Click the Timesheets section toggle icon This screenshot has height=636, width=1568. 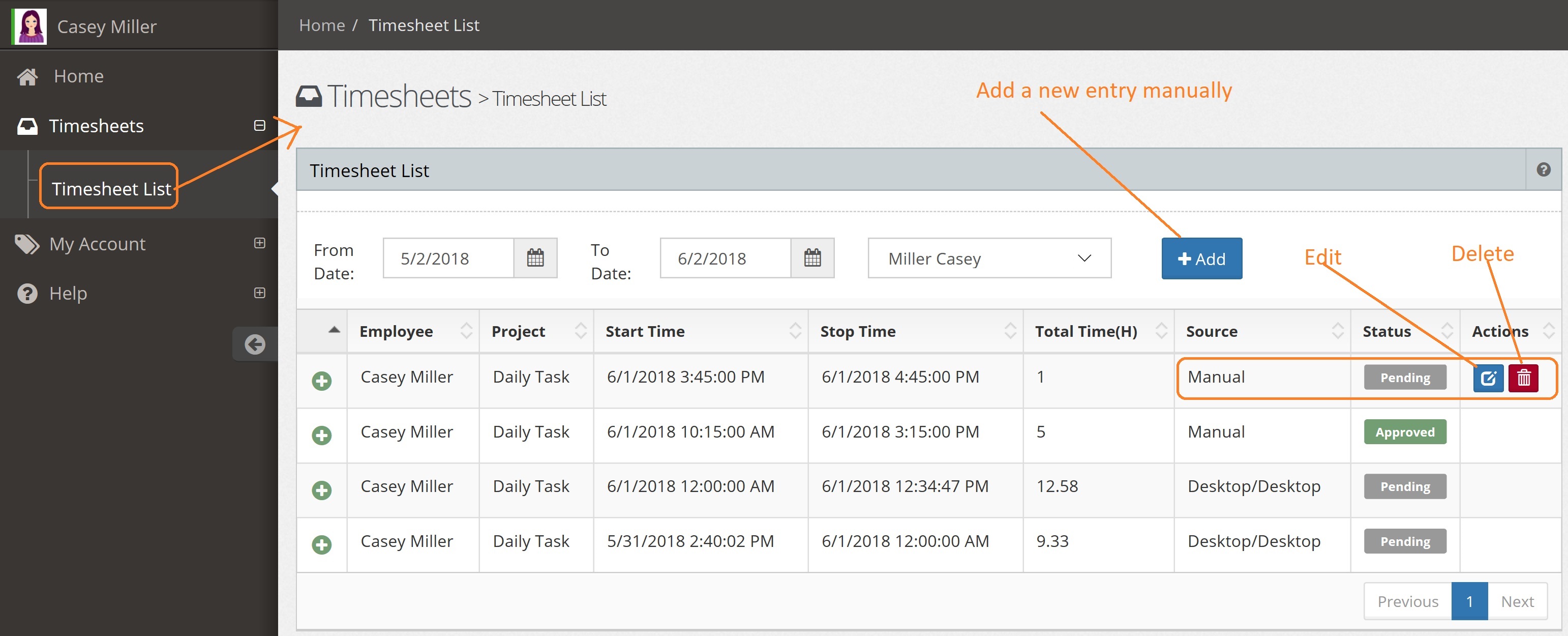click(x=258, y=125)
